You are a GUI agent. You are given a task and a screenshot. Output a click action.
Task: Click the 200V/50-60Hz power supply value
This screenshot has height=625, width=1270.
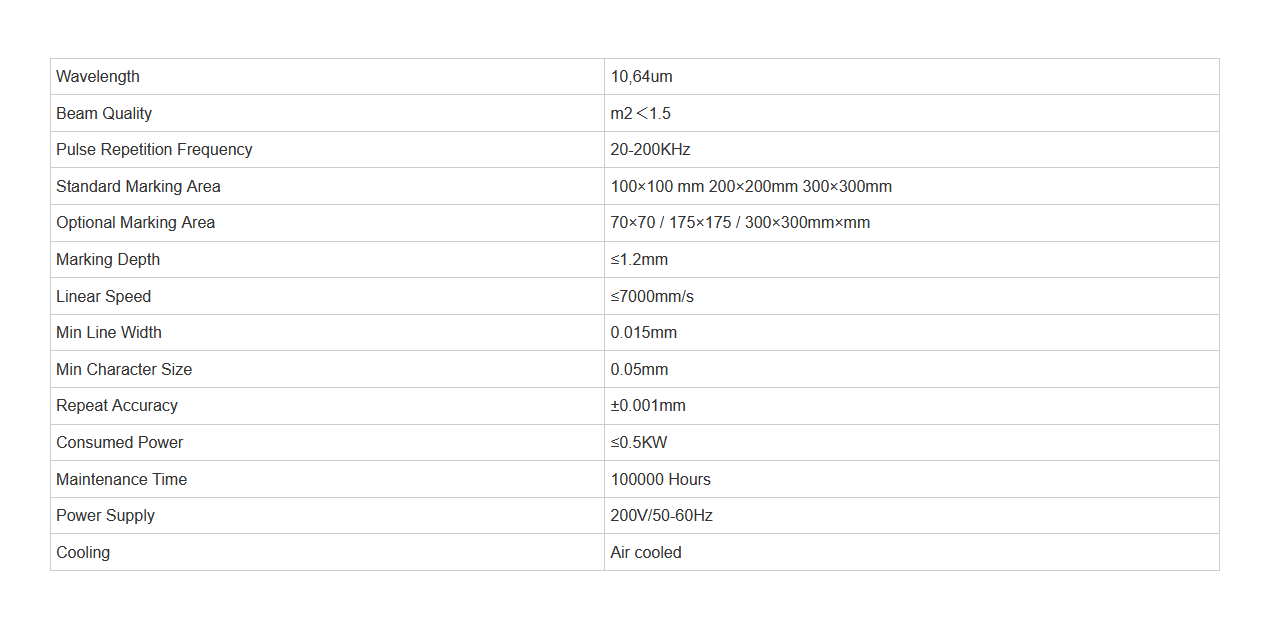point(662,516)
